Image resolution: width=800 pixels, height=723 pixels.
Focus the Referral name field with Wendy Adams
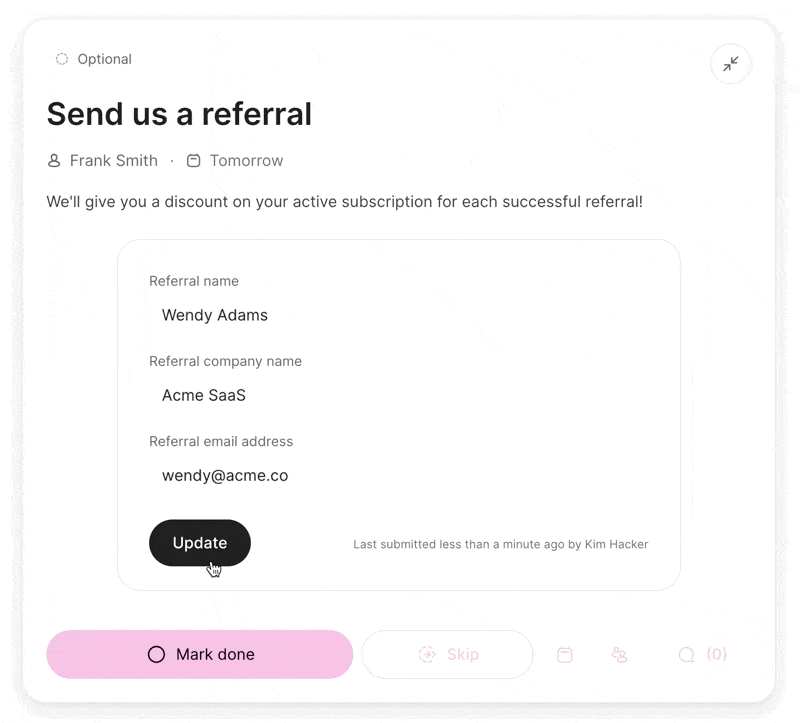pos(400,315)
